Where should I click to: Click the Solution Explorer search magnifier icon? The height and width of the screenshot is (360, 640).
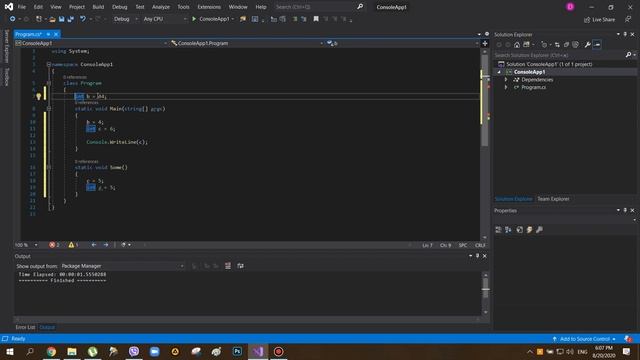(629, 55)
